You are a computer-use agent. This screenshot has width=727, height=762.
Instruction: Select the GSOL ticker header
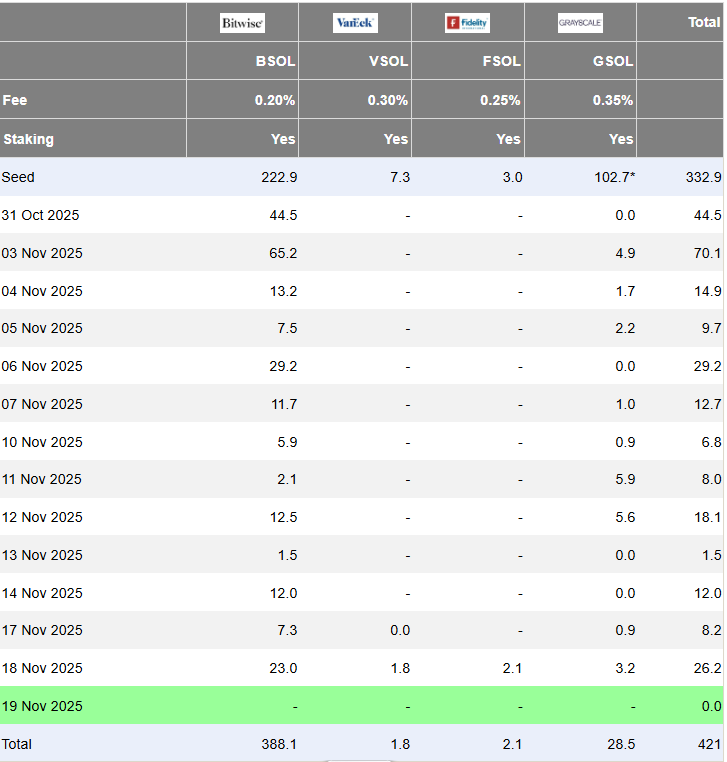[x=613, y=61]
